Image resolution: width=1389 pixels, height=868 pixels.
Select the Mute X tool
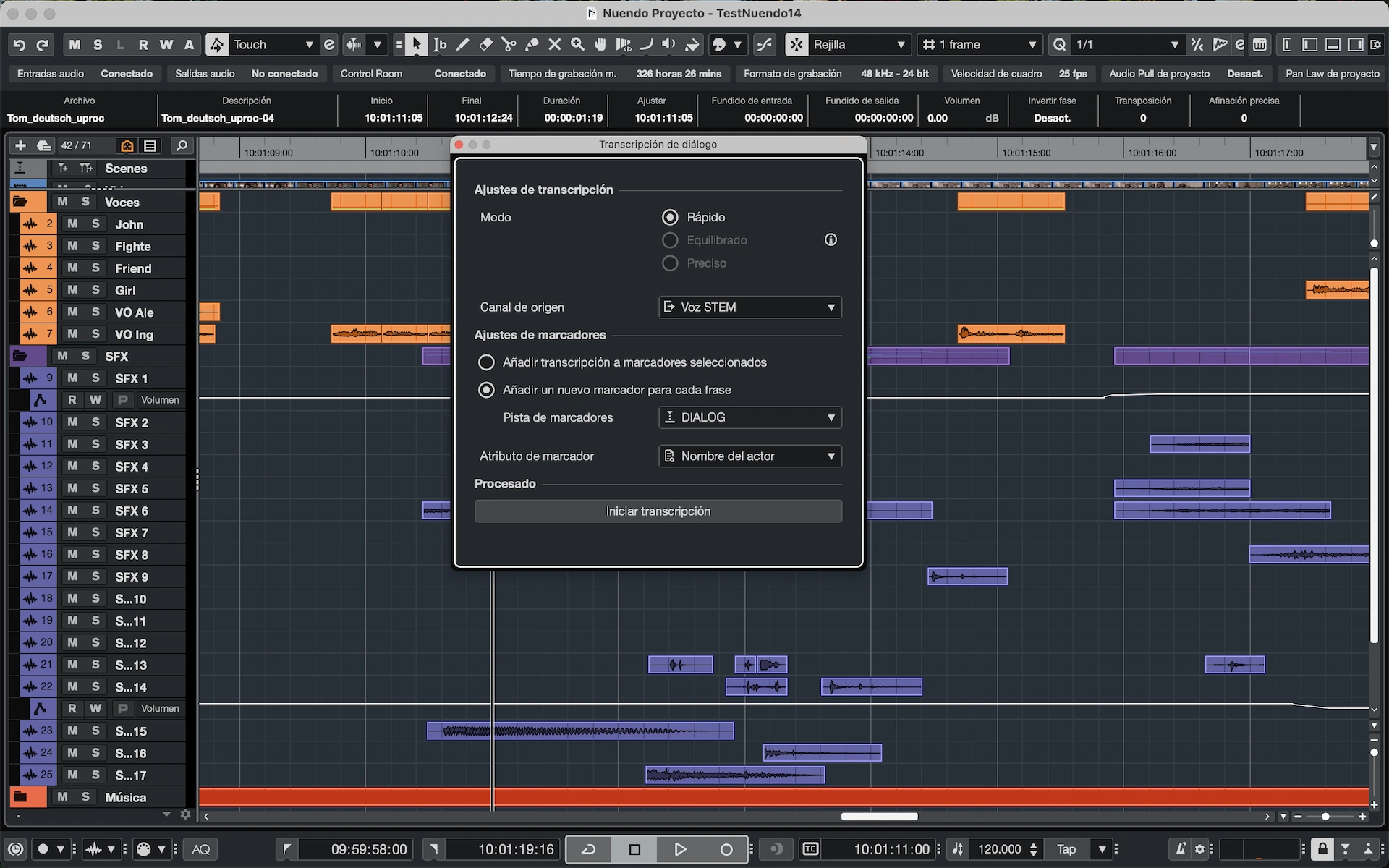554,45
